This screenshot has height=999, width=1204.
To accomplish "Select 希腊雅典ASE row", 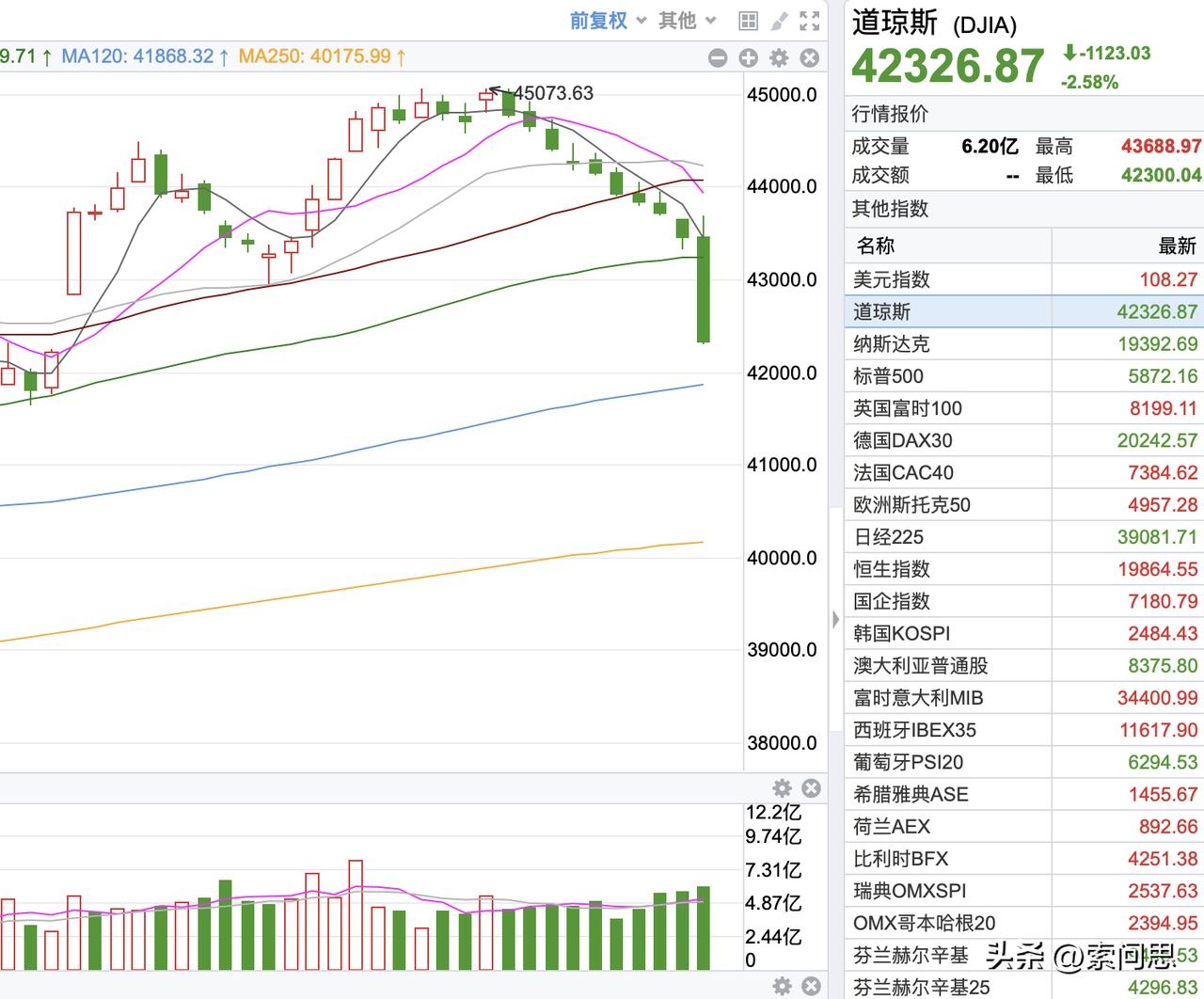I will [x=1024, y=794].
